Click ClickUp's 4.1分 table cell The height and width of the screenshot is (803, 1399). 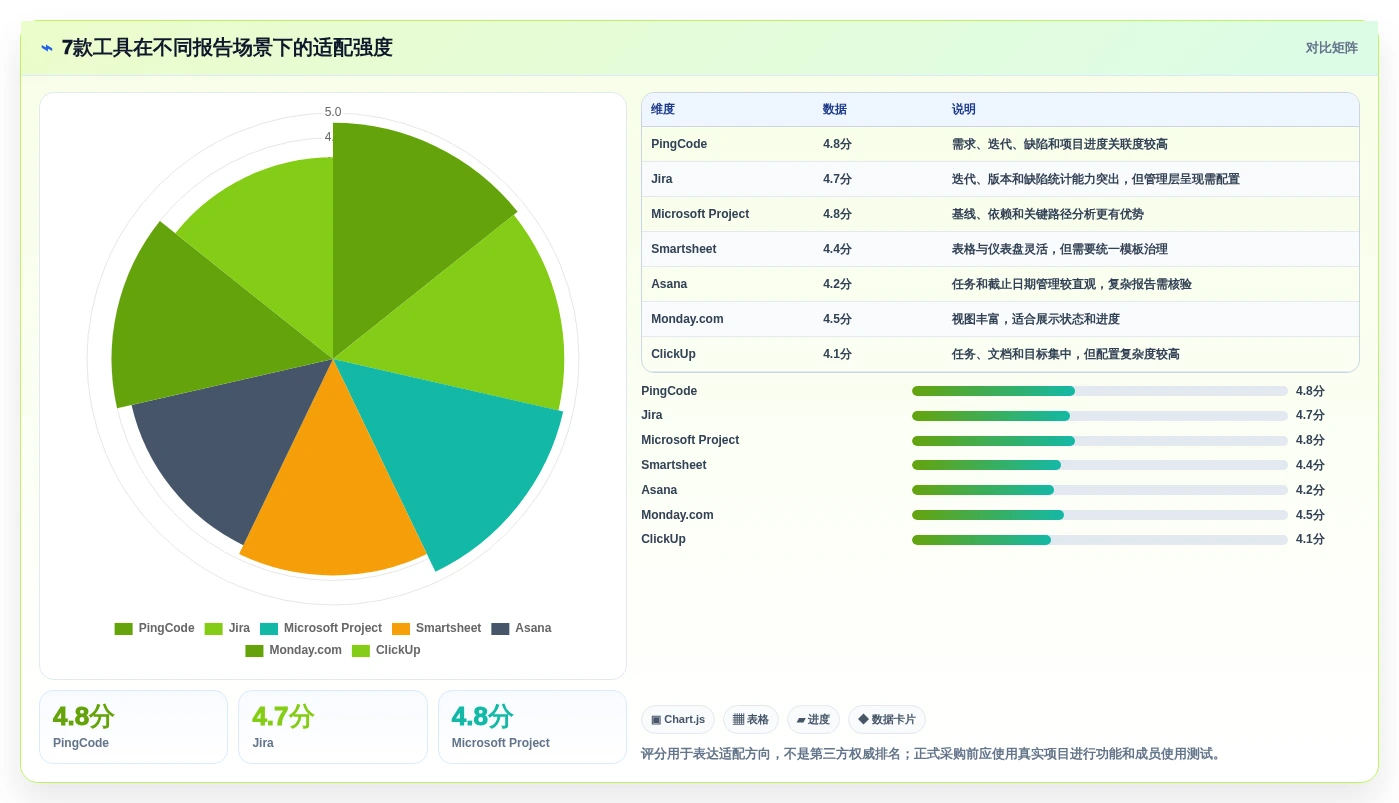837,354
